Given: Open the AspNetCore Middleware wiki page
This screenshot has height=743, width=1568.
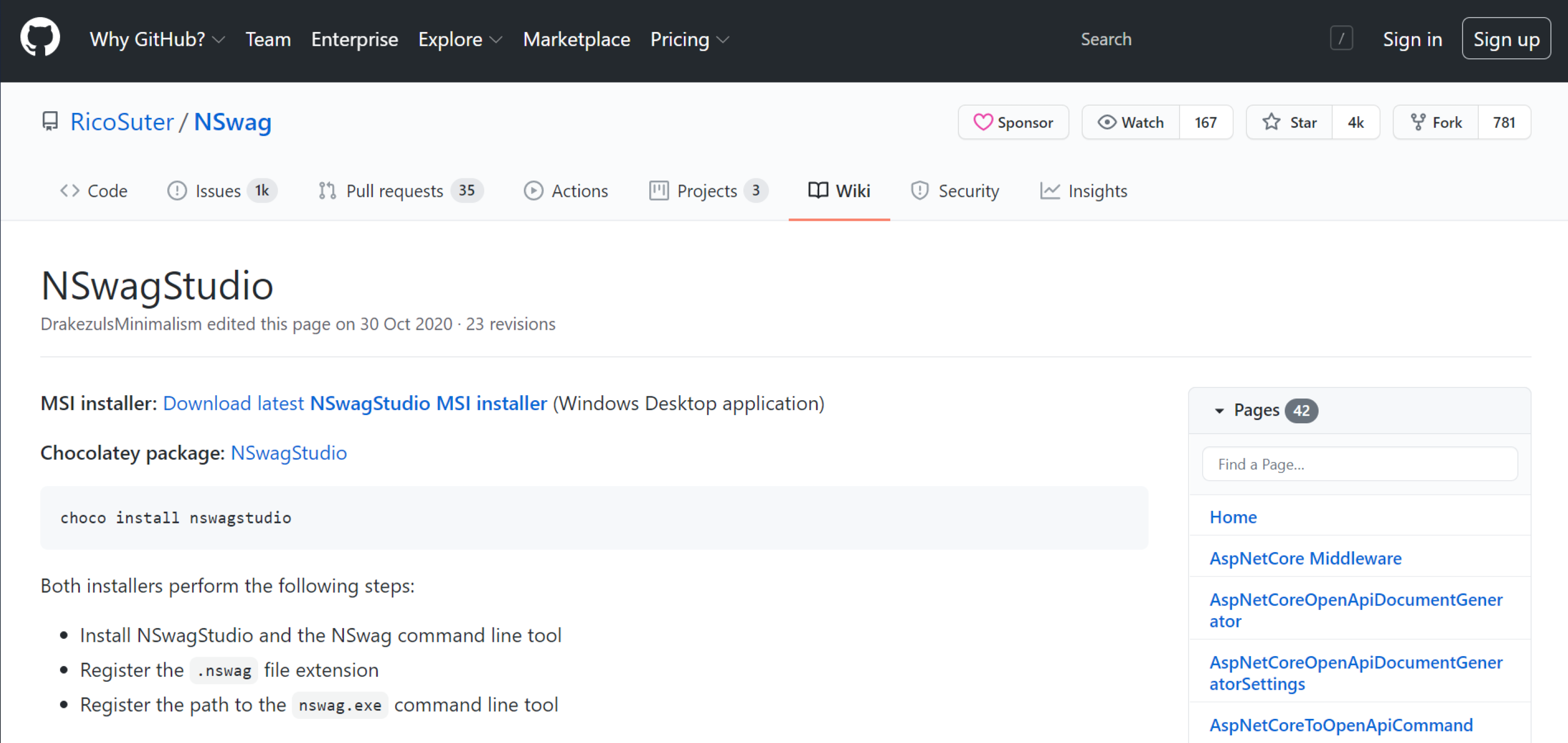Looking at the screenshot, I should pyautogui.click(x=1305, y=559).
